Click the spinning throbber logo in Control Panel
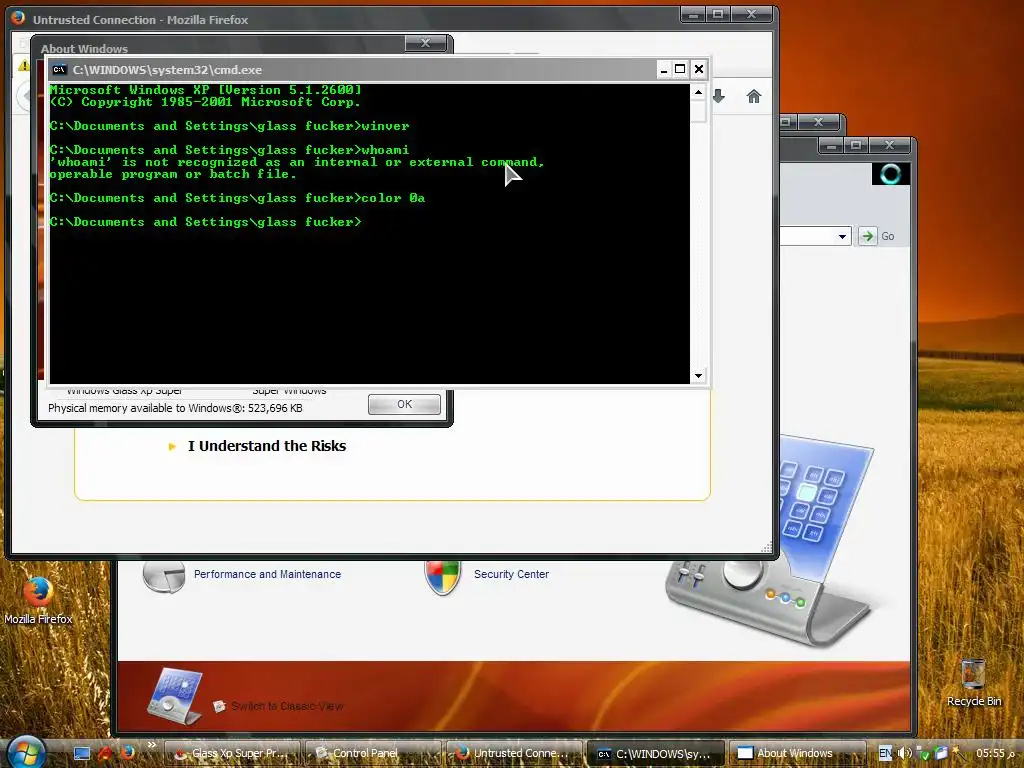The width and height of the screenshot is (1024, 768). coord(890,174)
